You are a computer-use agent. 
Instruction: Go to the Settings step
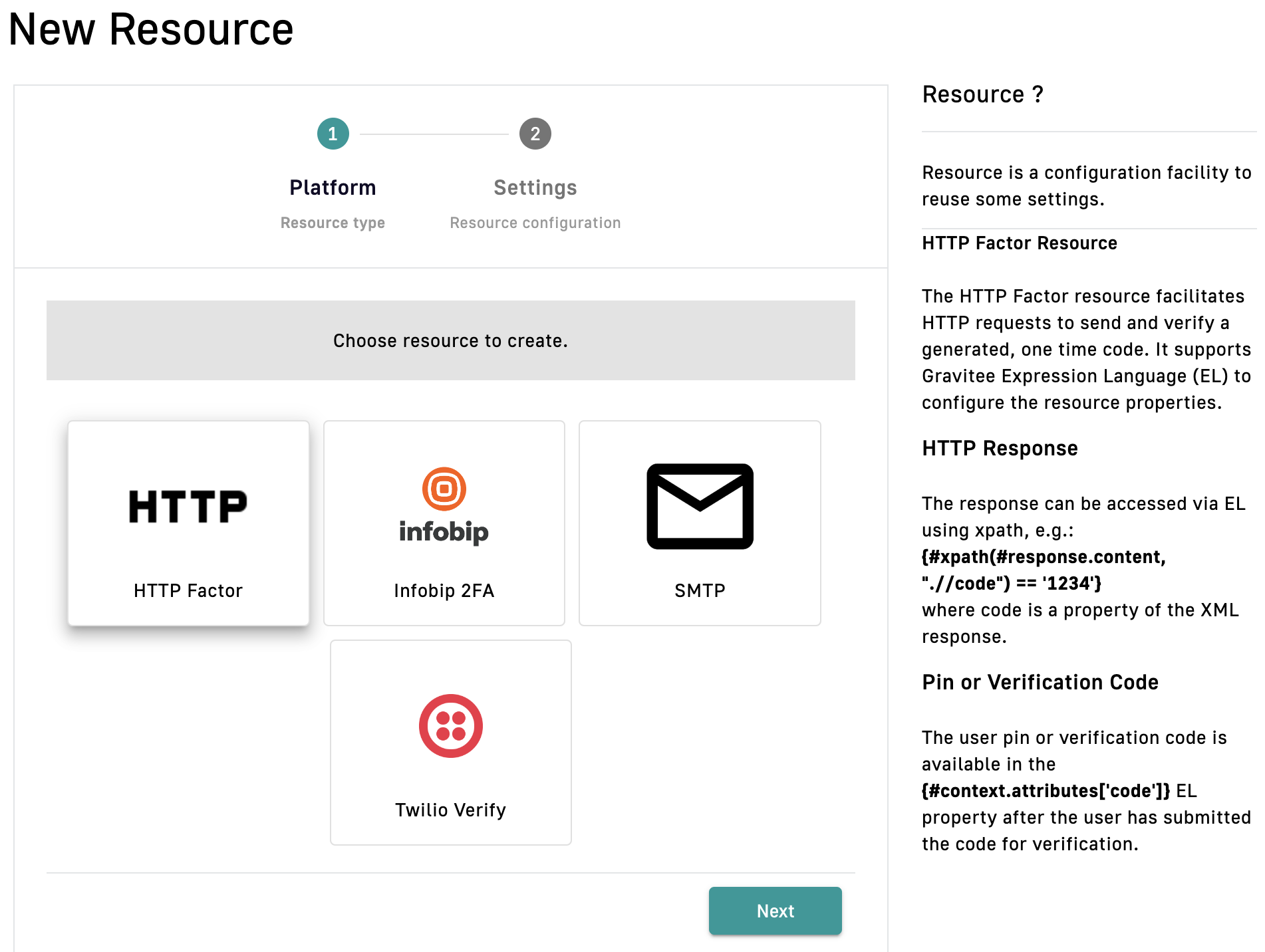(x=535, y=187)
